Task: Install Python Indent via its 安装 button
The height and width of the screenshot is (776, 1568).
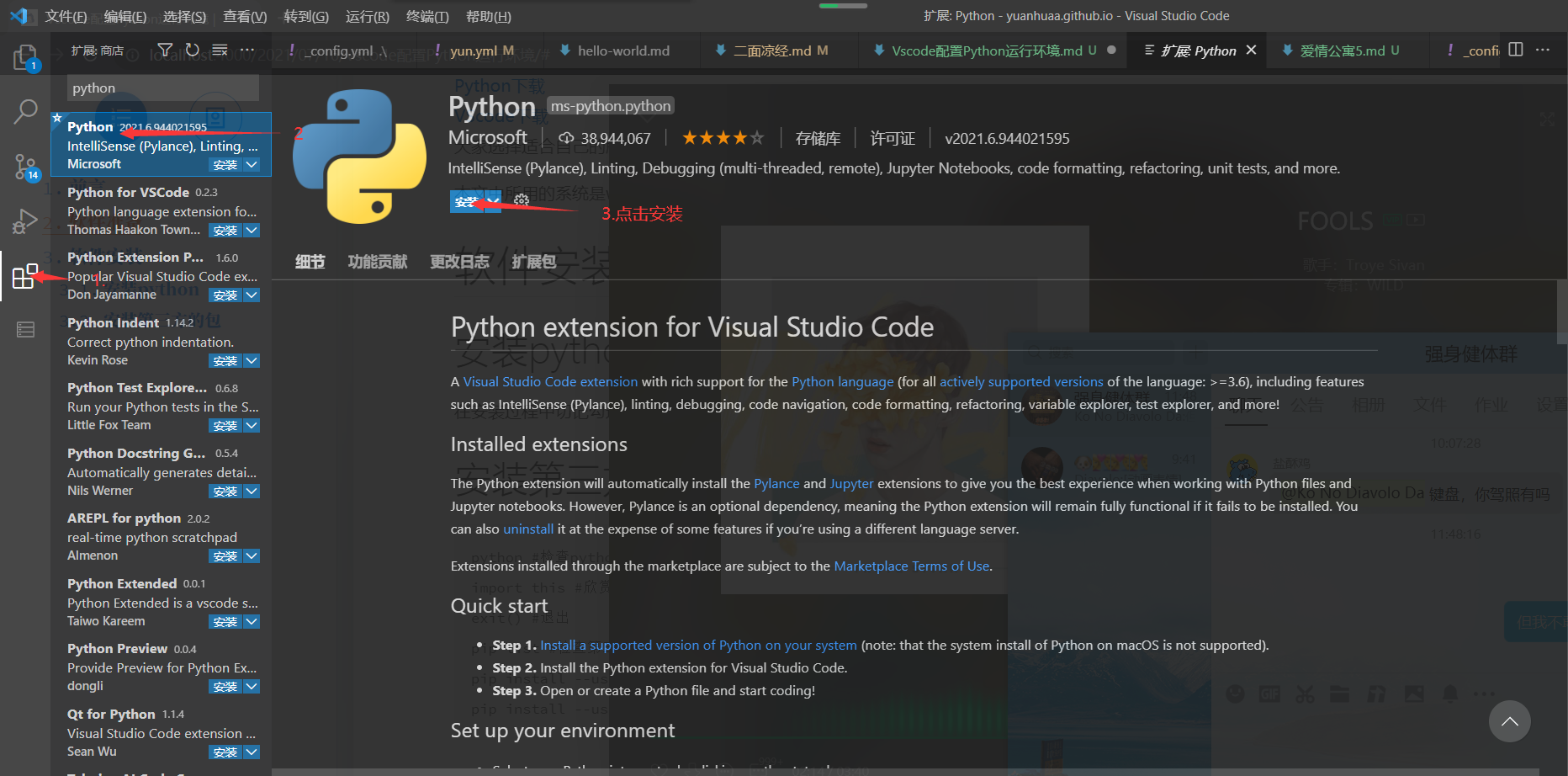Action: (225, 361)
